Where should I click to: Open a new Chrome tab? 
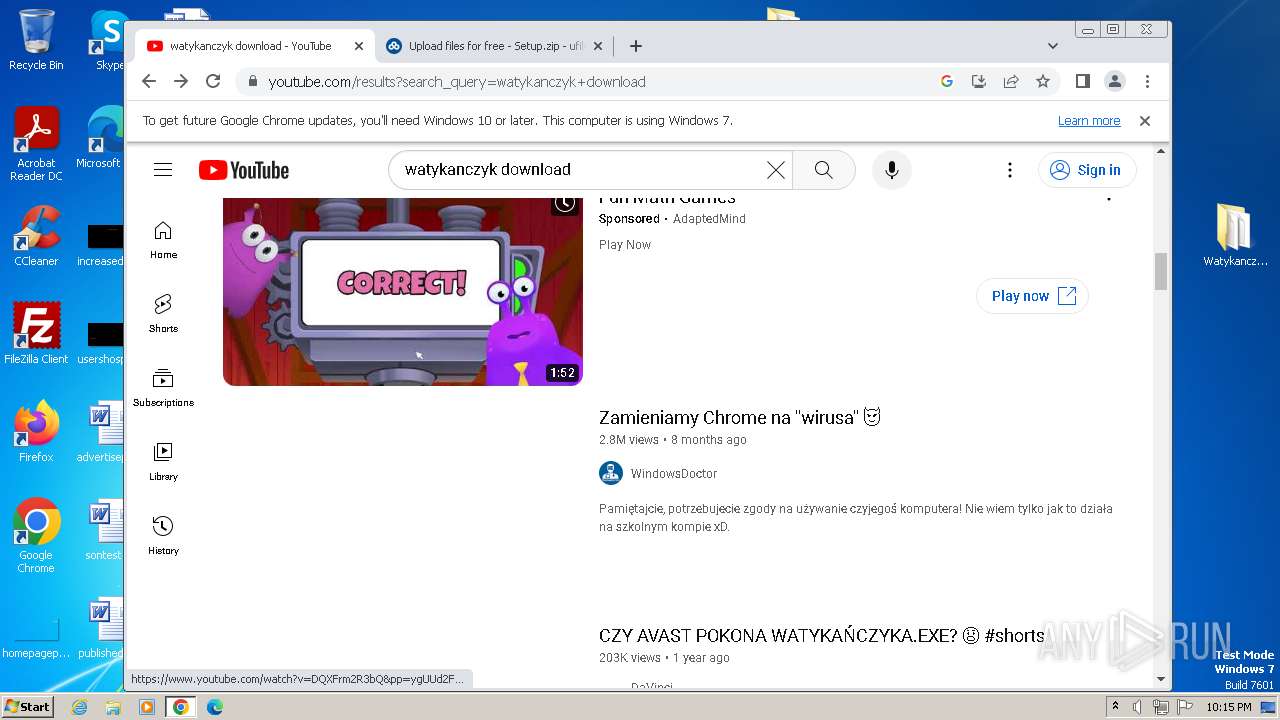click(635, 46)
